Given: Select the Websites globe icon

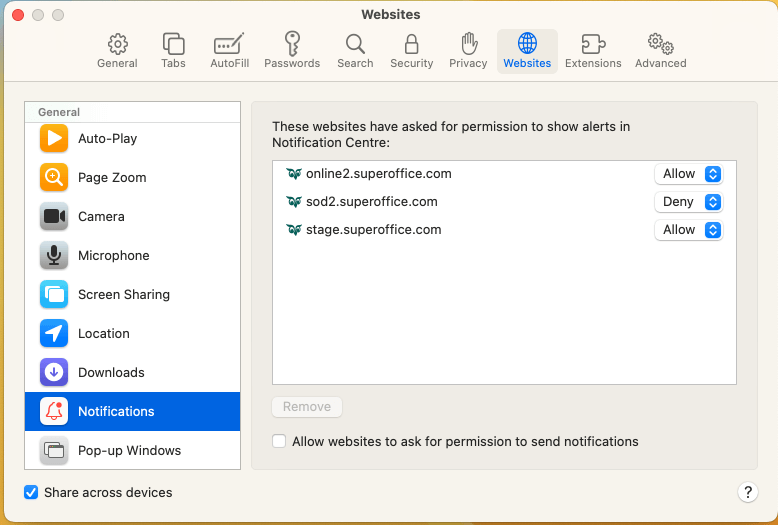Looking at the screenshot, I should click(527, 43).
